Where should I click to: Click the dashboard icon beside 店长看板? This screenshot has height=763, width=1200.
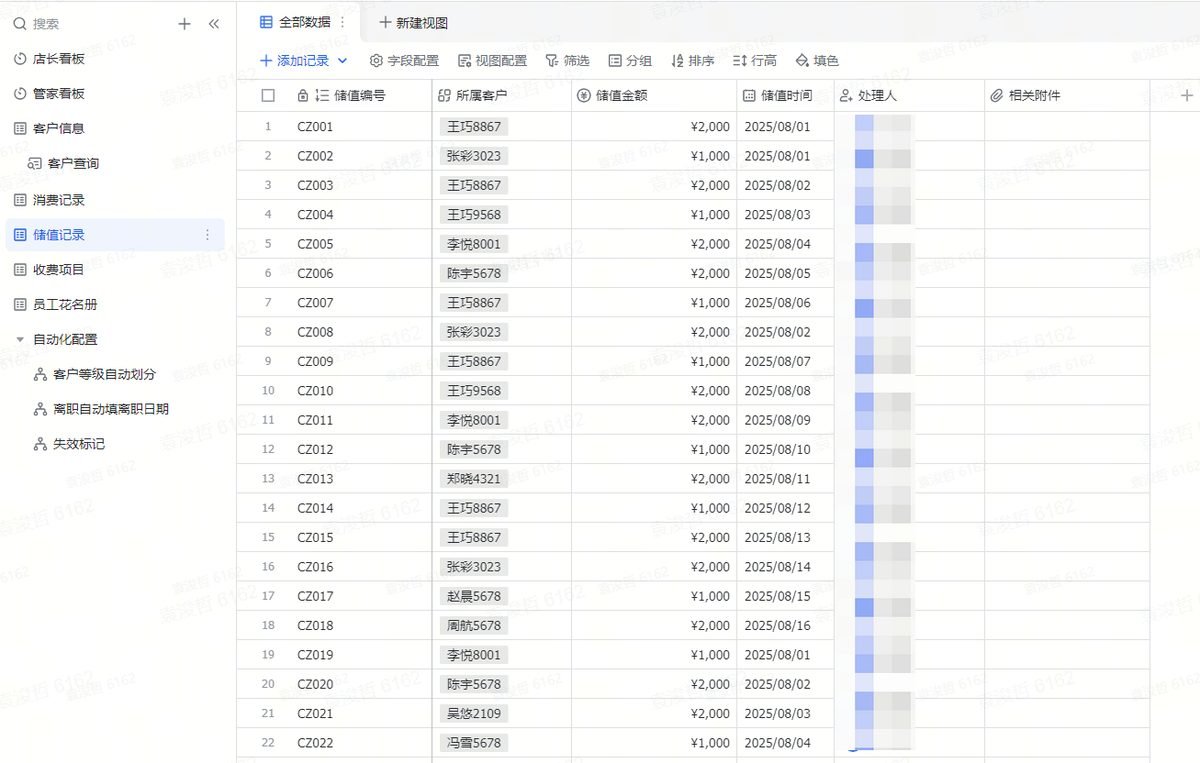pyautogui.click(x=20, y=59)
